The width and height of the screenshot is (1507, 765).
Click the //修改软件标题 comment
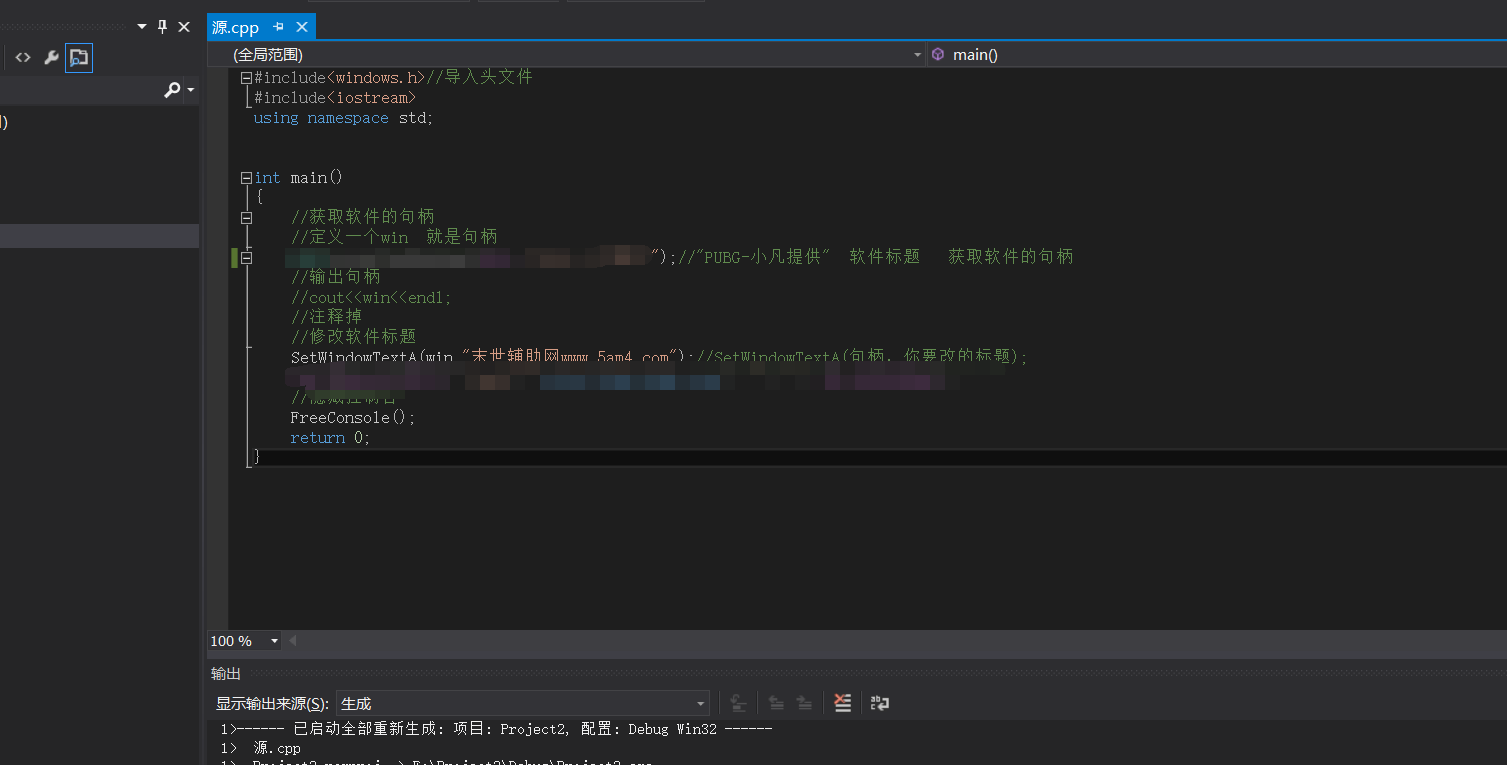point(353,337)
